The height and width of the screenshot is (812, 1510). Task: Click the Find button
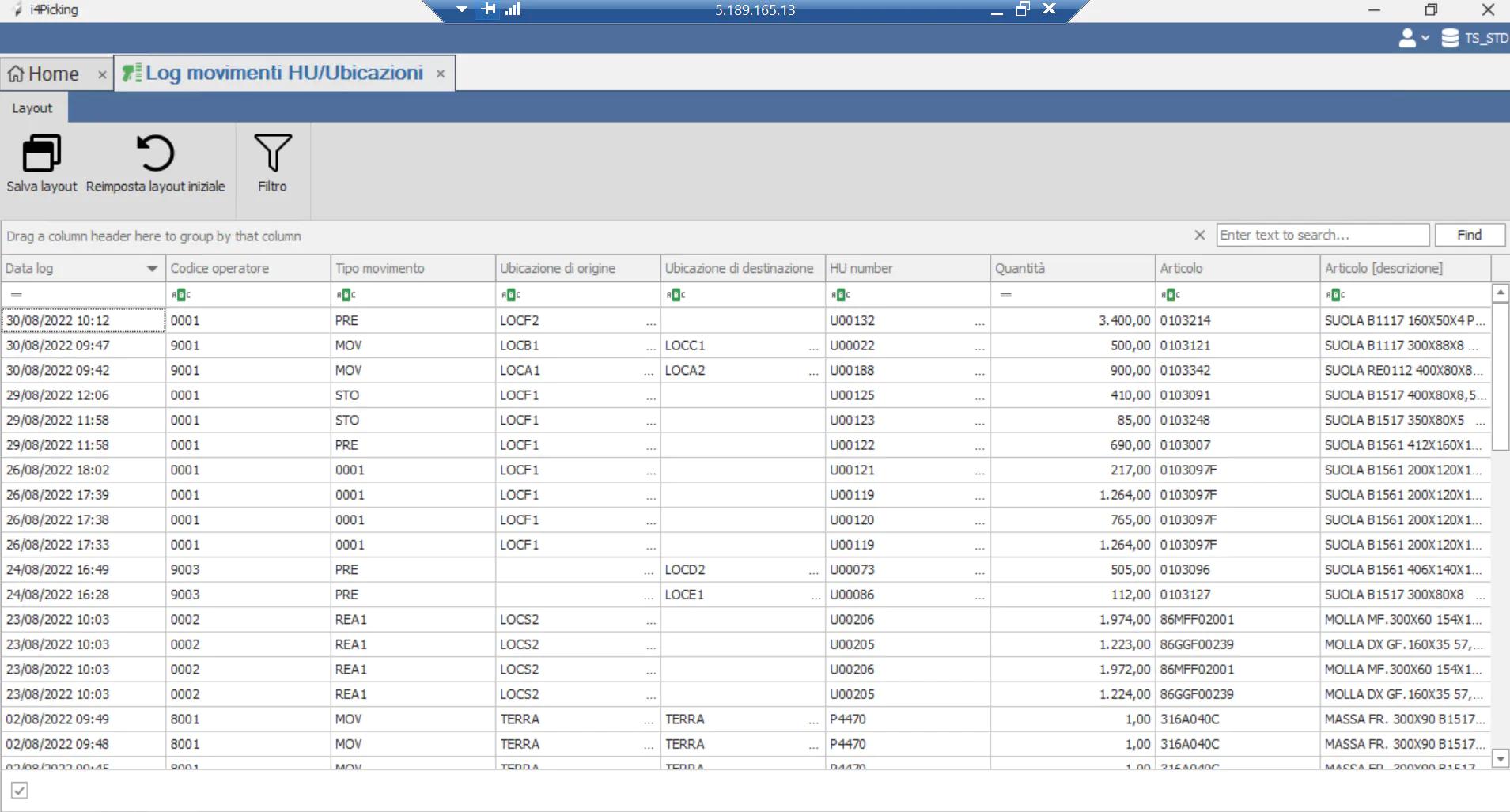coord(1469,235)
